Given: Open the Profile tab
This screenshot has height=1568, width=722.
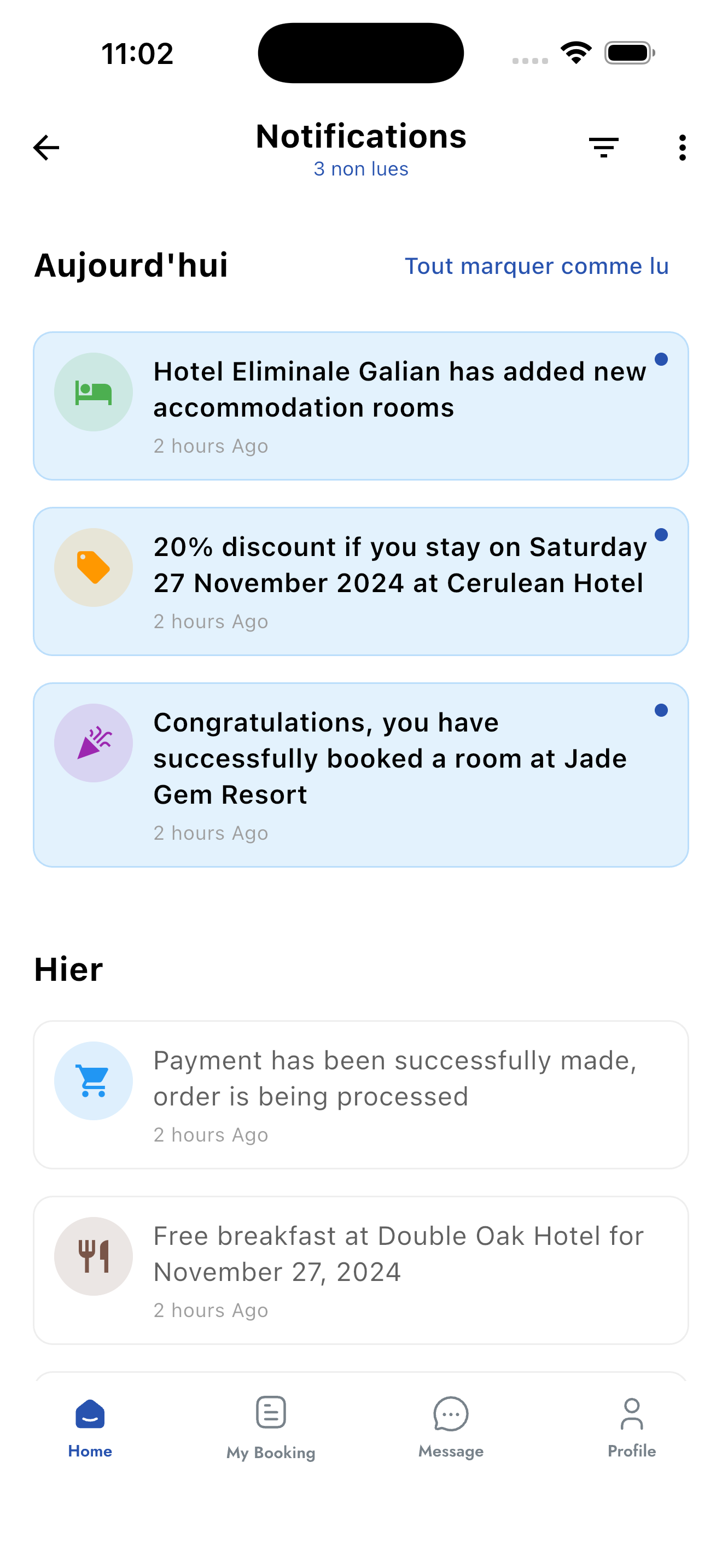Looking at the screenshot, I should (631, 1427).
